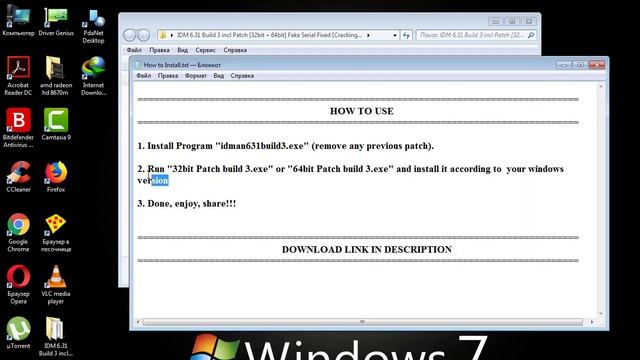The width and height of the screenshot is (640, 360).
Task: Close the Explorer window
Action: pos(529,21)
